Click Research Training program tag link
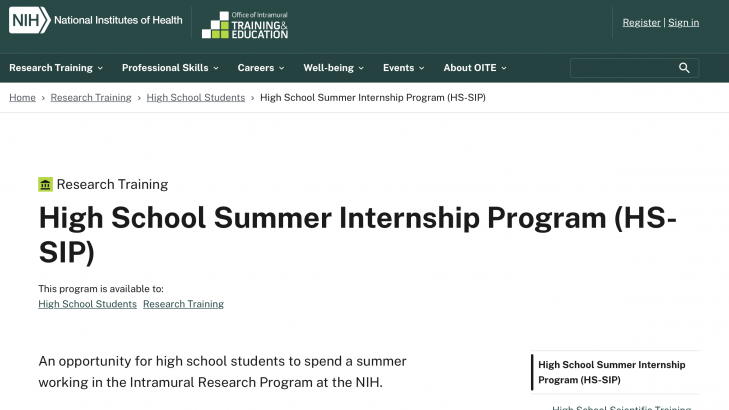Image resolution: width=729 pixels, height=410 pixels. point(183,304)
